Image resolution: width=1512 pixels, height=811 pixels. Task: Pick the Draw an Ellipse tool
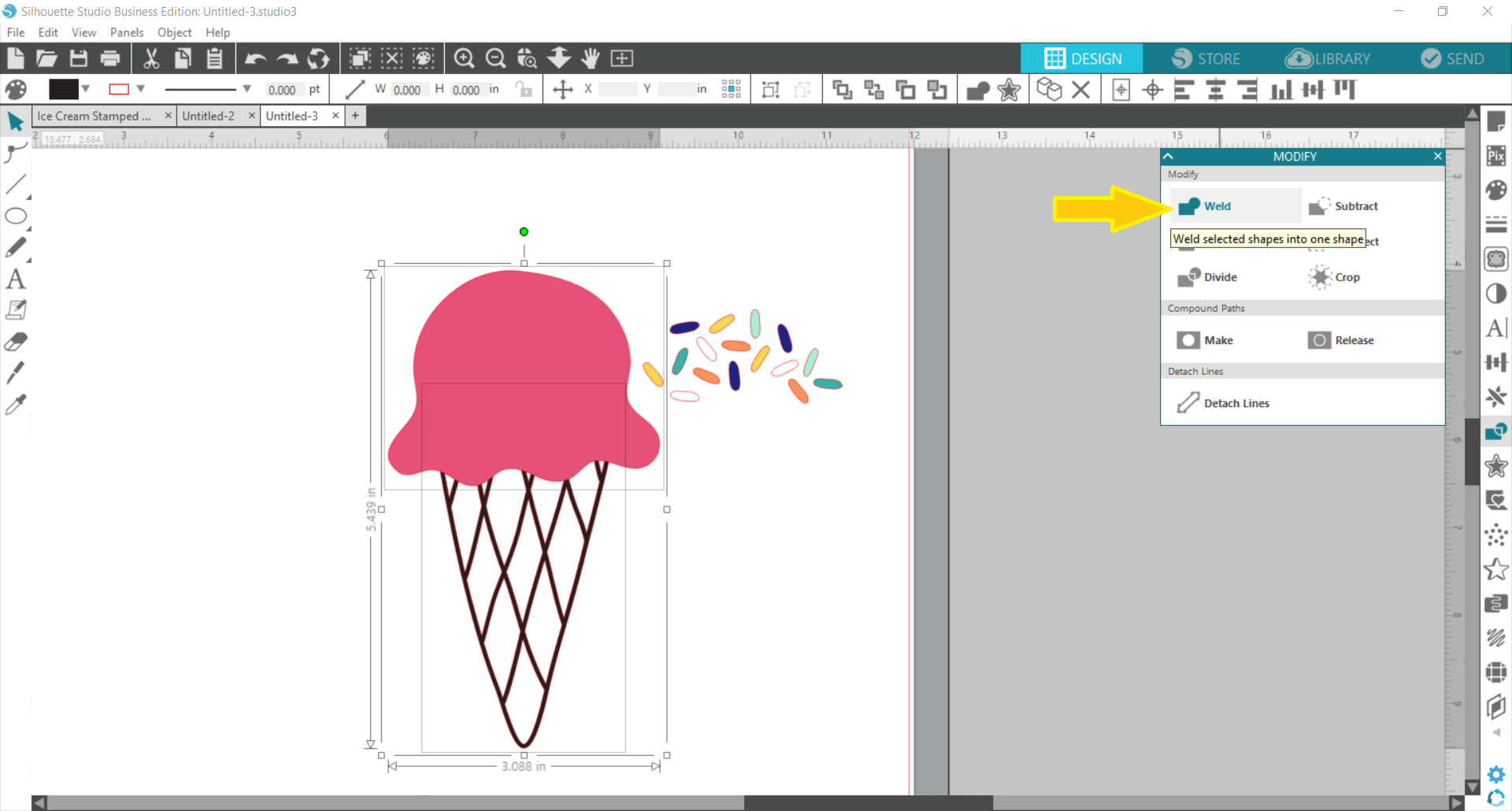[x=16, y=217]
